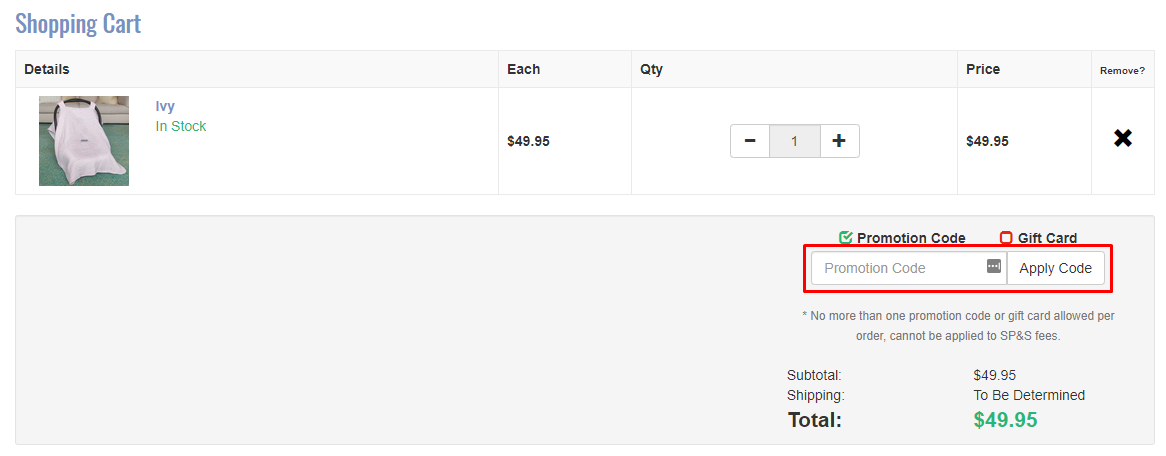The width and height of the screenshot is (1166, 456).
Task: Click the To Be Determined shipping text
Action: [x=1029, y=395]
